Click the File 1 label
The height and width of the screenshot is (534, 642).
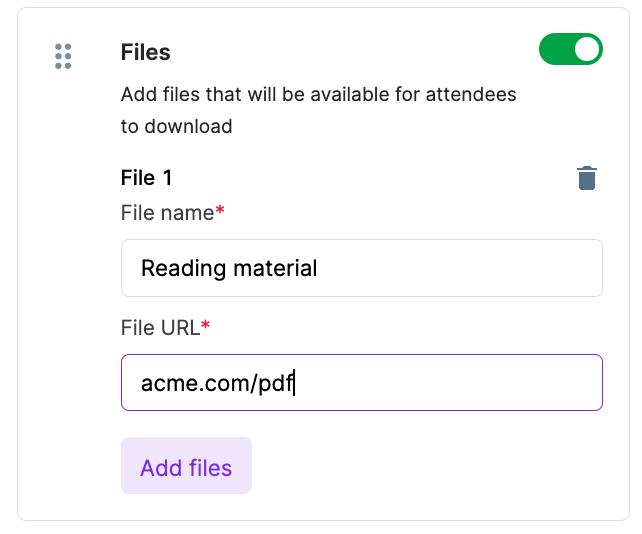click(147, 178)
